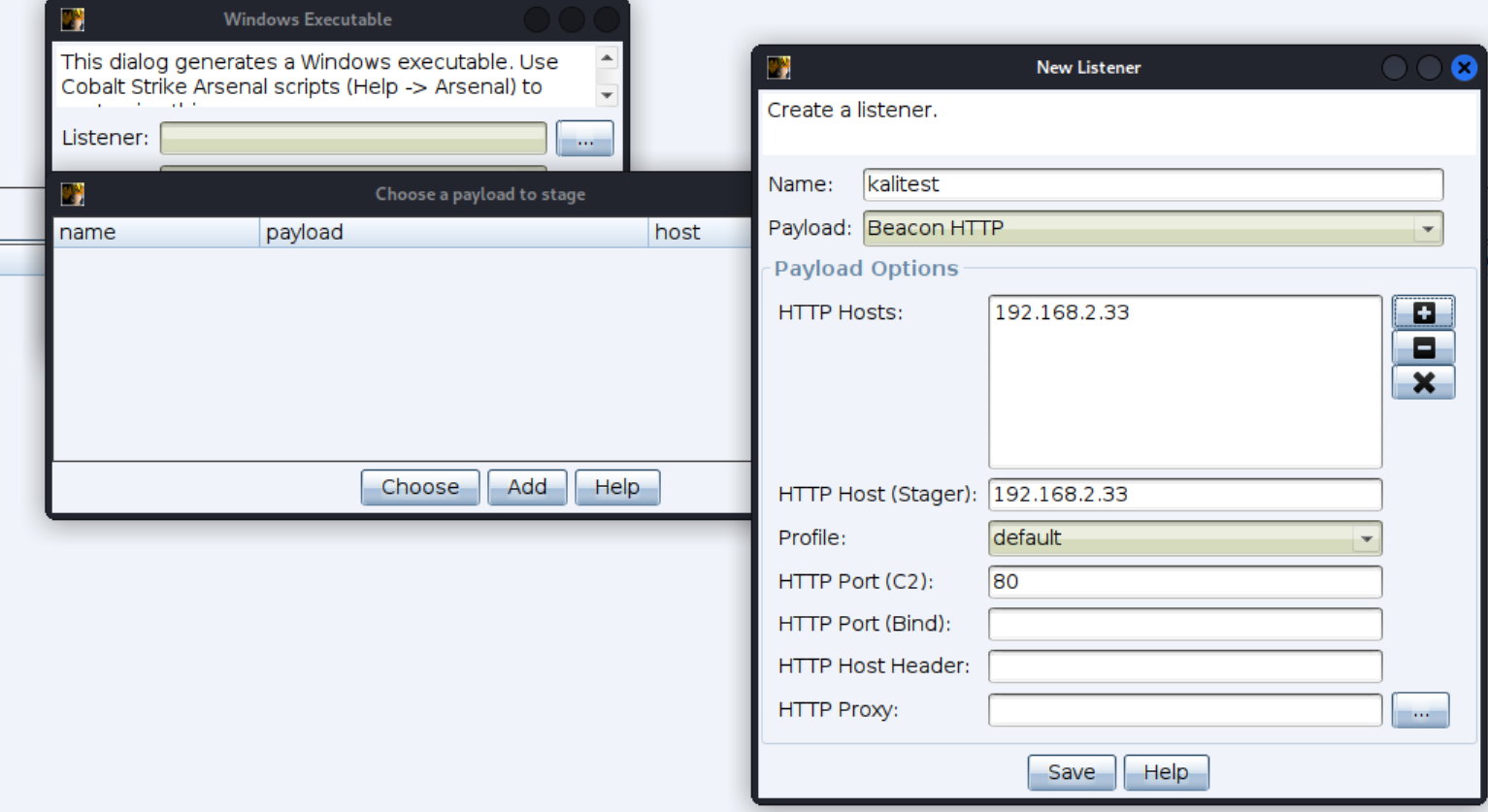
Task: Open HTTP Proxy settings ellipsis button
Action: coord(1420,710)
